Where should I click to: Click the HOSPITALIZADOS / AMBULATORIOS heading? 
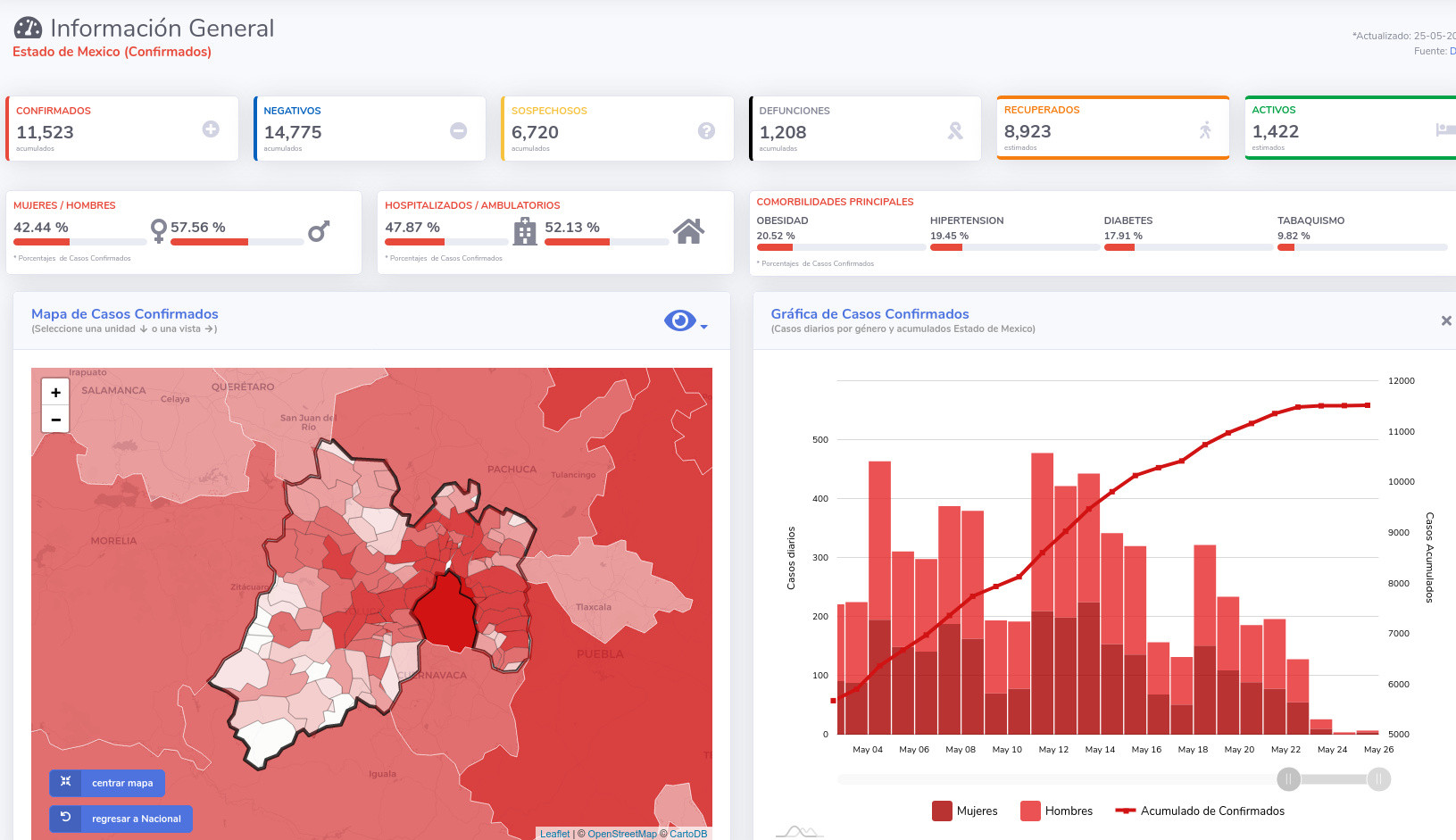point(472,205)
